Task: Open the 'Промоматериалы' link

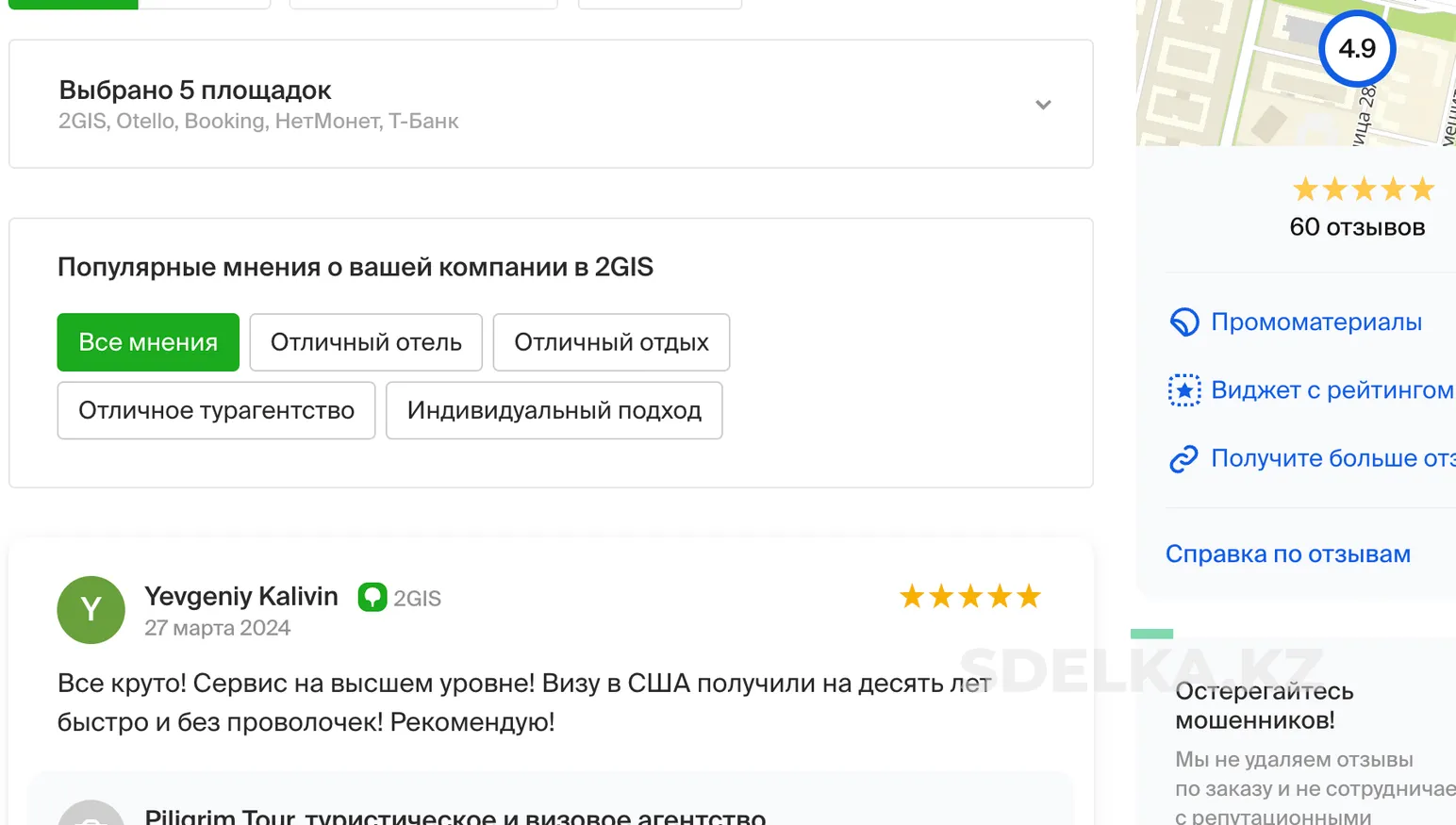Action: coord(1316,322)
